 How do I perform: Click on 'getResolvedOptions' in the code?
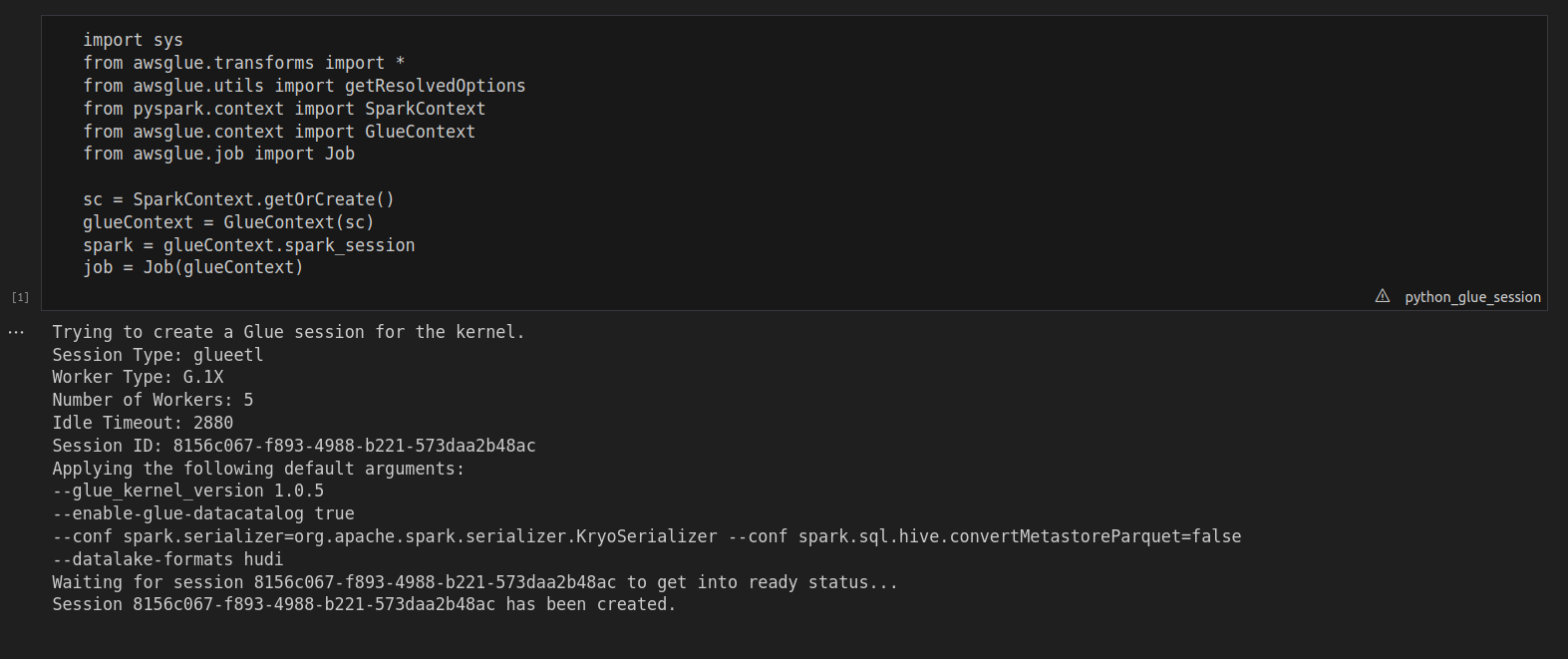(435, 86)
